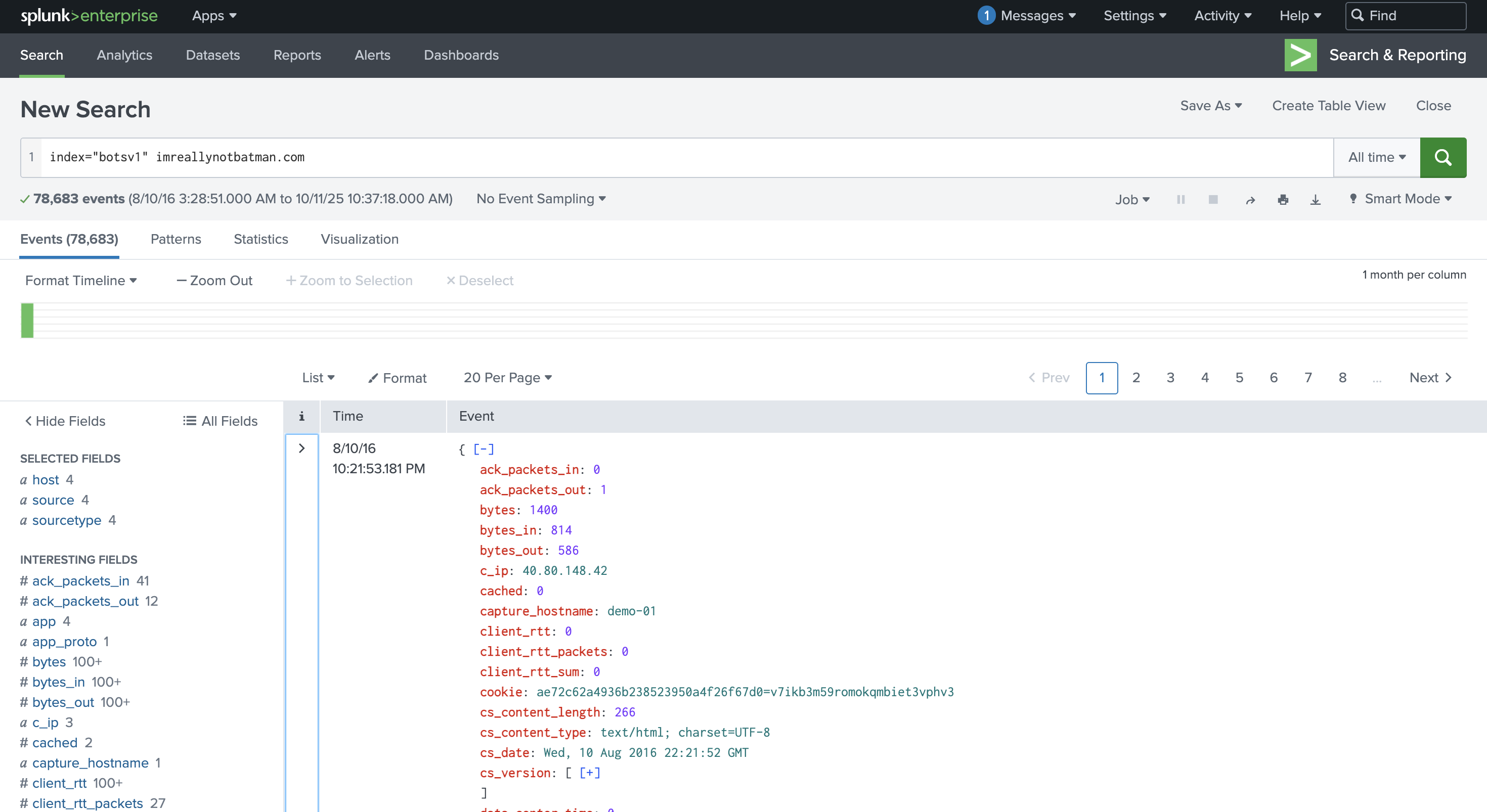The width and height of the screenshot is (1487, 812).
Task: Click the share job arrow icon
Action: click(1250, 200)
